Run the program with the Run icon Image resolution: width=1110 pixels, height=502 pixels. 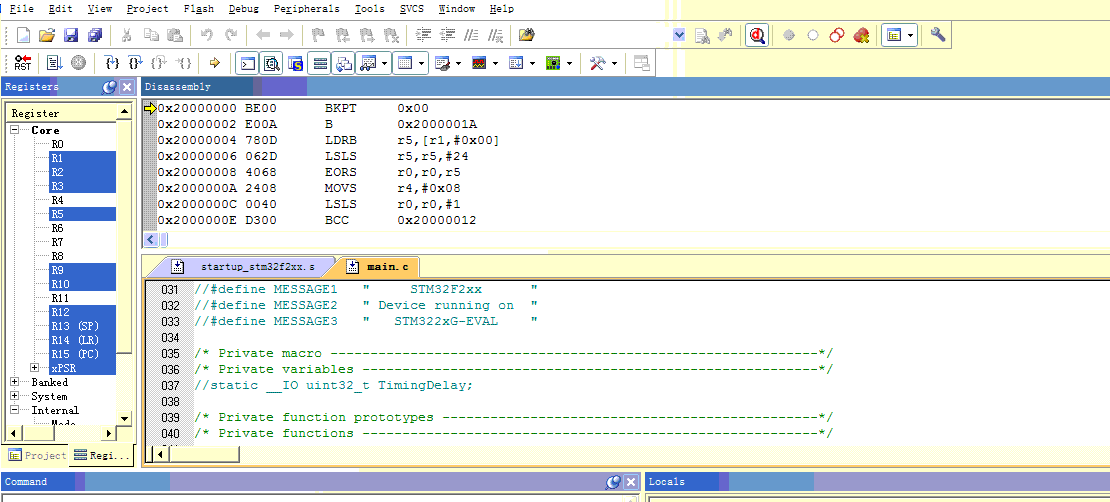(x=55, y=63)
